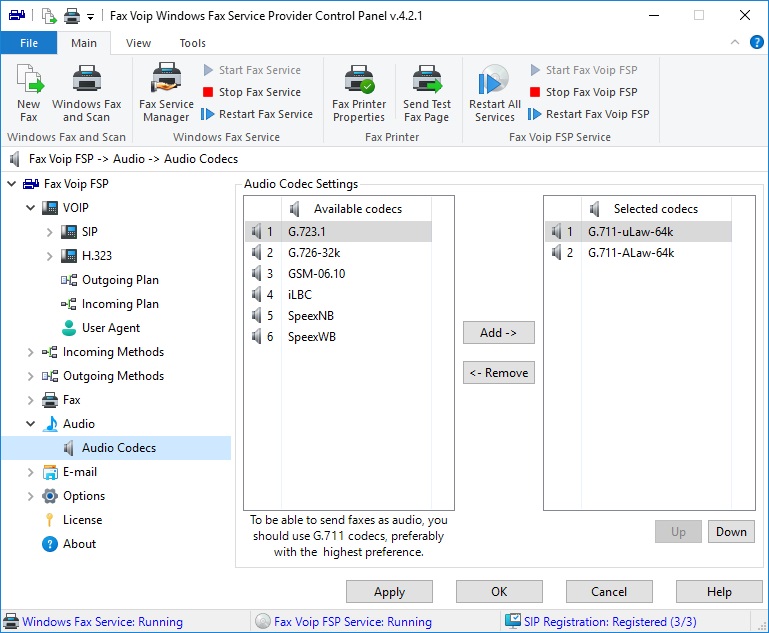Screen dimensions: 769x633
Task: Select iLBC in available codecs
Action: pyautogui.click(x=338, y=295)
